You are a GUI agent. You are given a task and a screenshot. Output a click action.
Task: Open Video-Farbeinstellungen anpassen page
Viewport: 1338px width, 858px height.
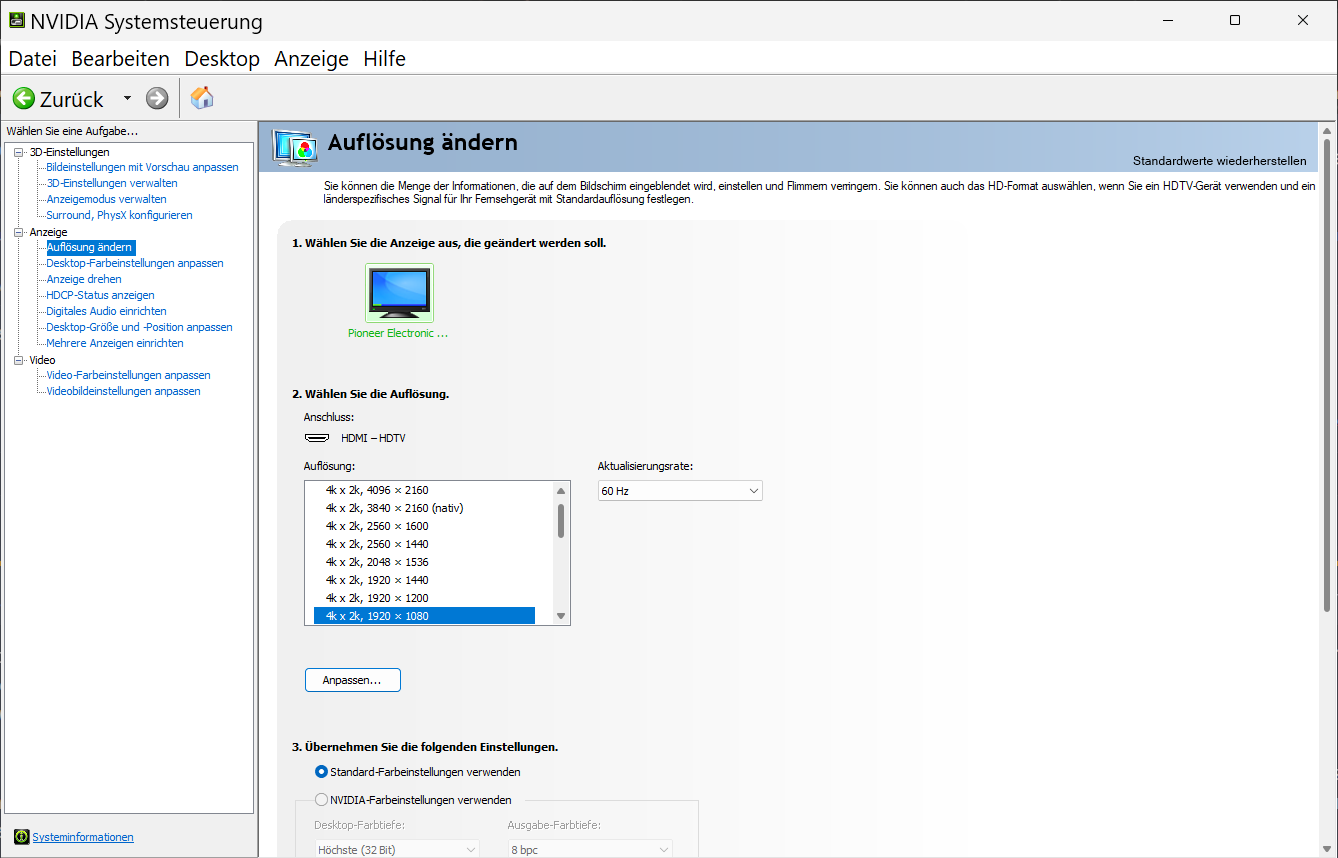point(129,375)
